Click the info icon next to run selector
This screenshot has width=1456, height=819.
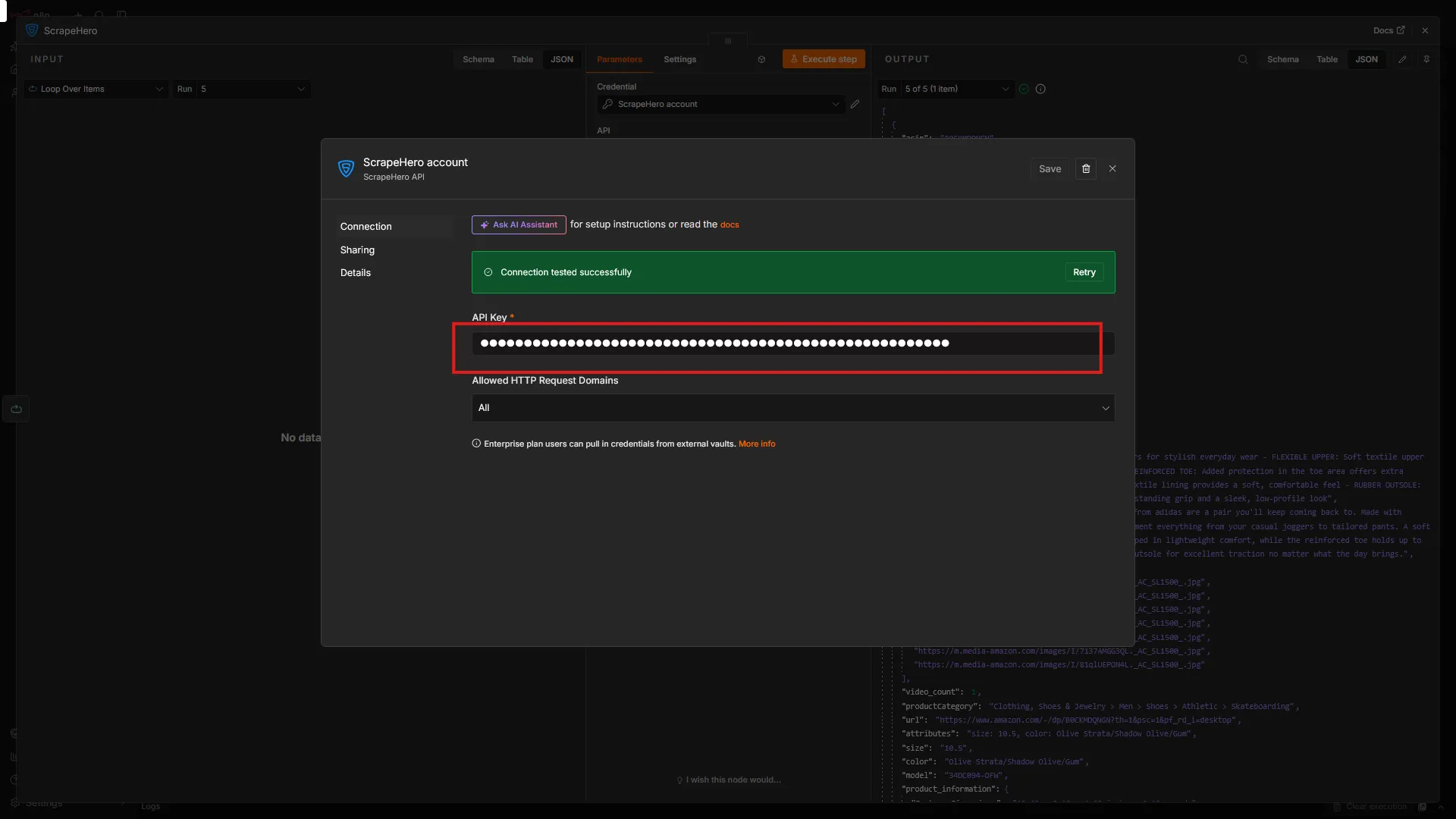pyautogui.click(x=1040, y=89)
